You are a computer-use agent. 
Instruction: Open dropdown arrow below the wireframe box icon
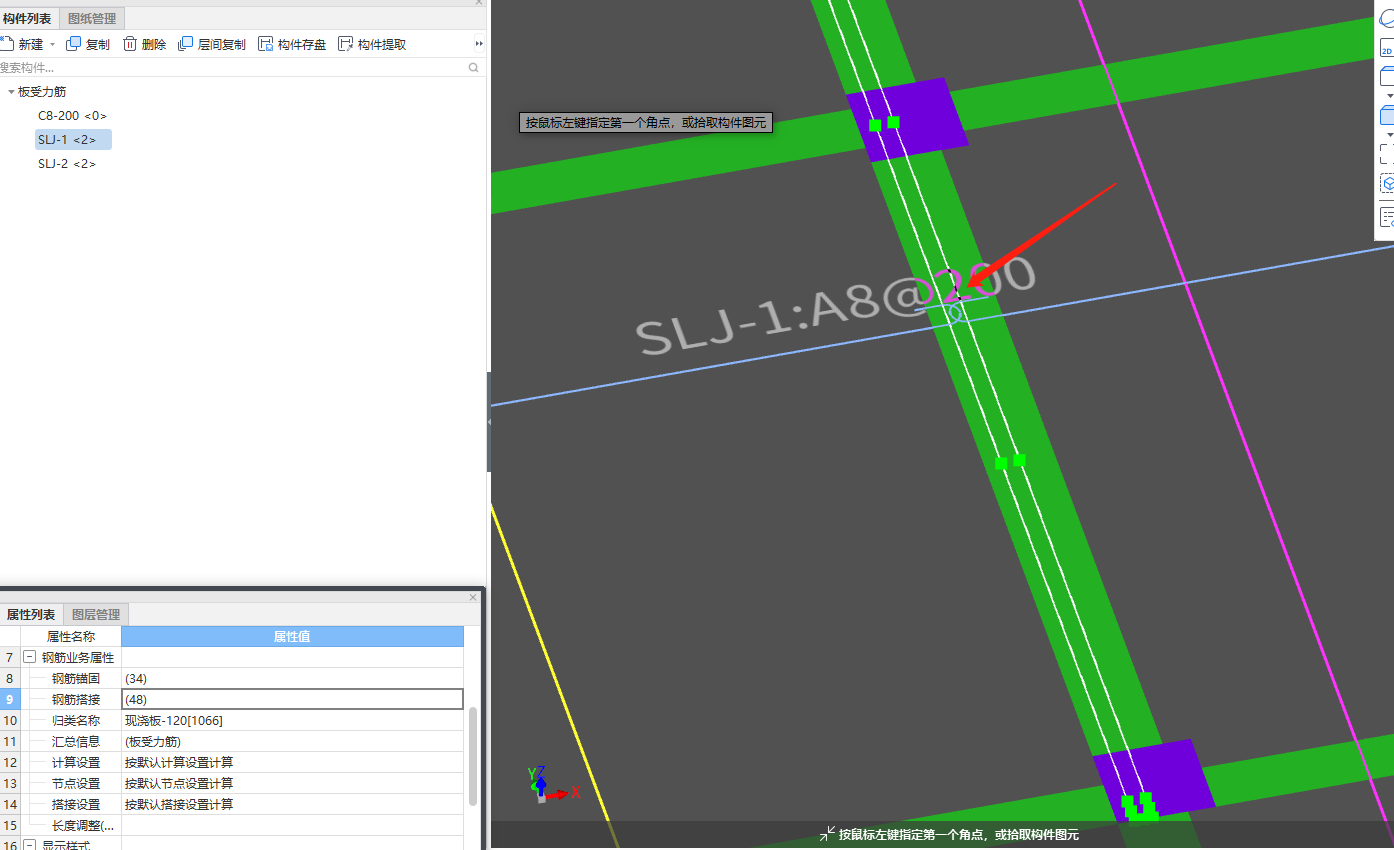[1390, 95]
